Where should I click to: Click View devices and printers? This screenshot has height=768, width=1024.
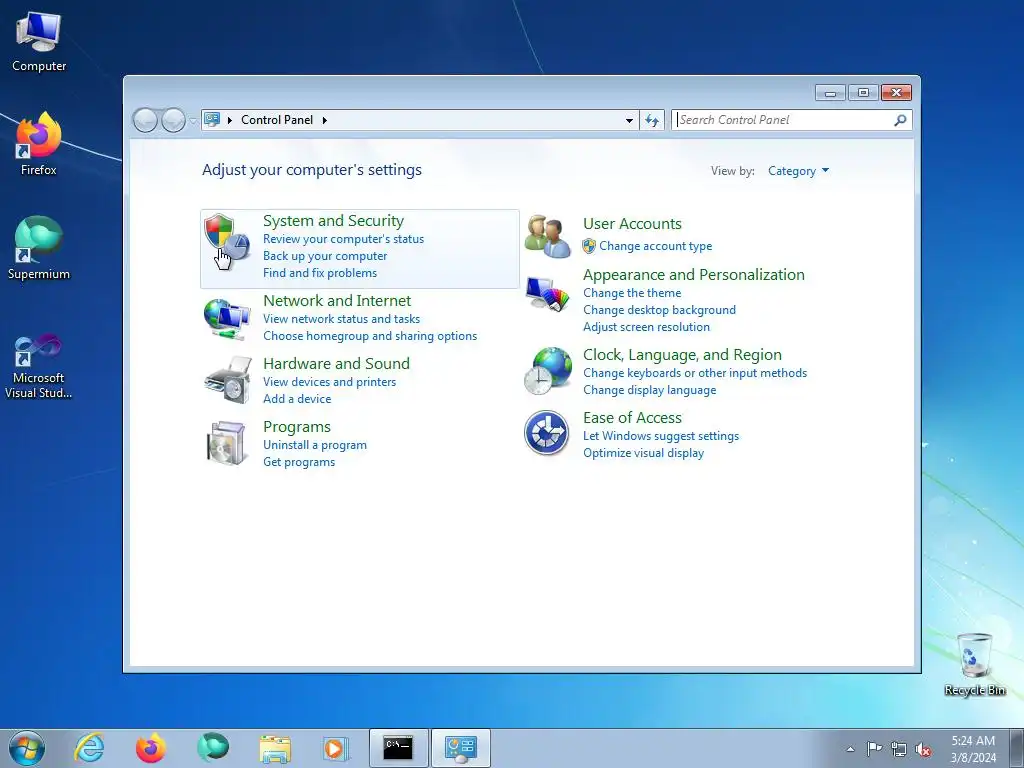pyautogui.click(x=329, y=381)
